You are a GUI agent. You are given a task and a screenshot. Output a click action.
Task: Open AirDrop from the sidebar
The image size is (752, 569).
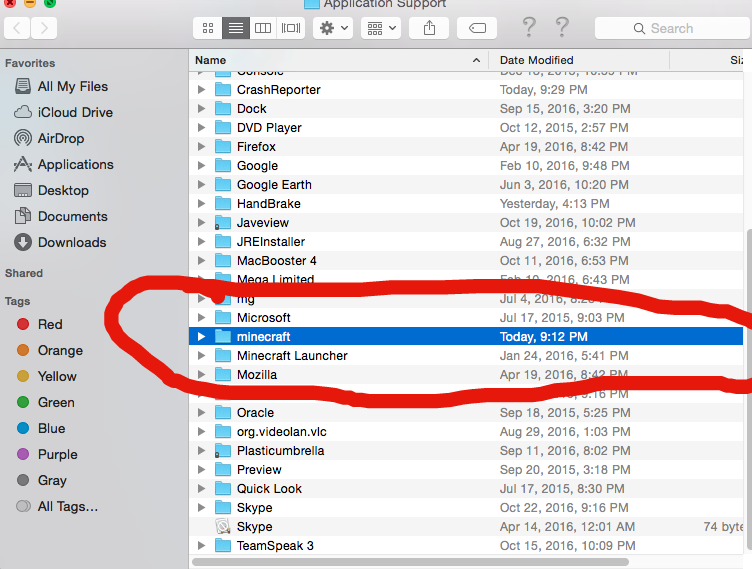pyautogui.click(x=49, y=138)
